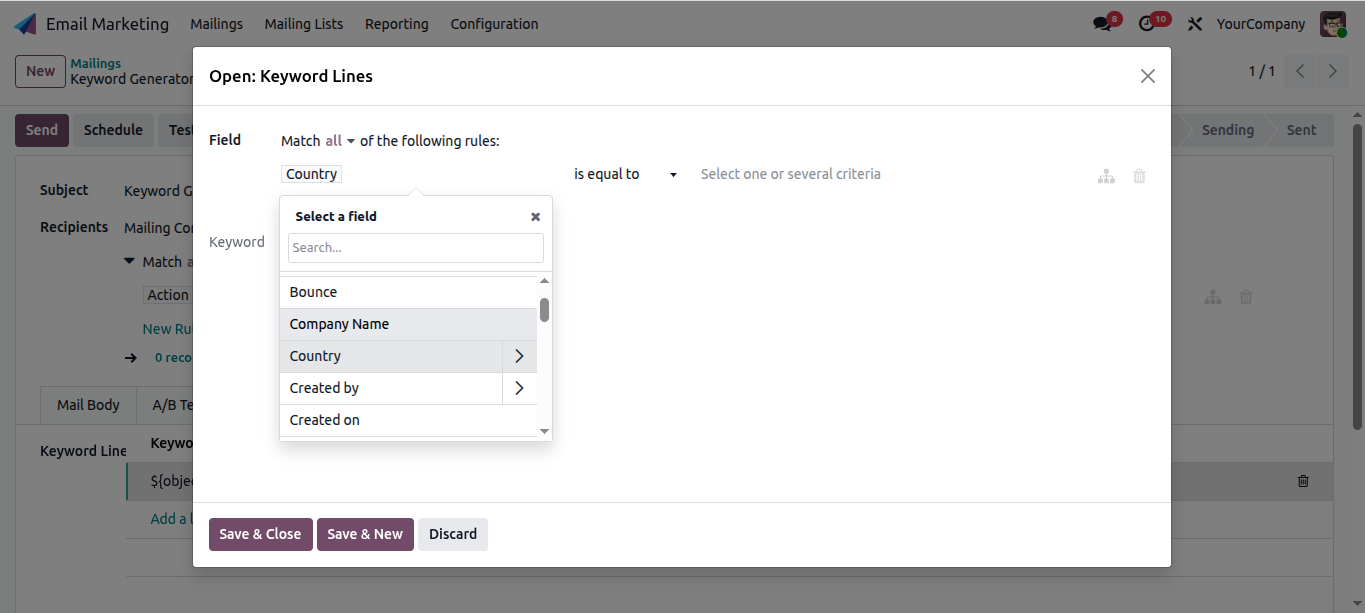Click the Send button
1365x613 pixels.
click(42, 130)
